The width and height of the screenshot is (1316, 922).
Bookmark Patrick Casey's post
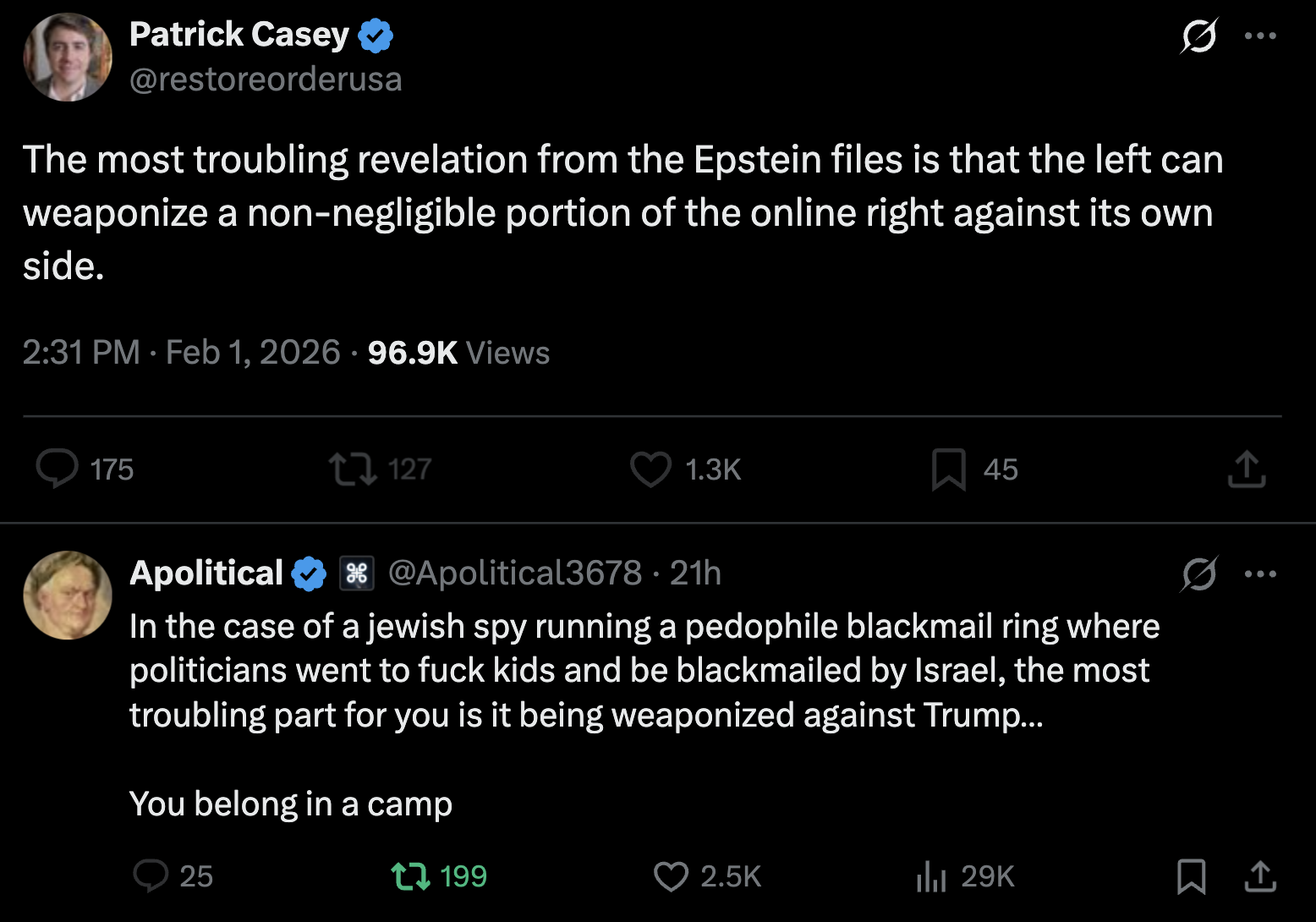coord(948,469)
